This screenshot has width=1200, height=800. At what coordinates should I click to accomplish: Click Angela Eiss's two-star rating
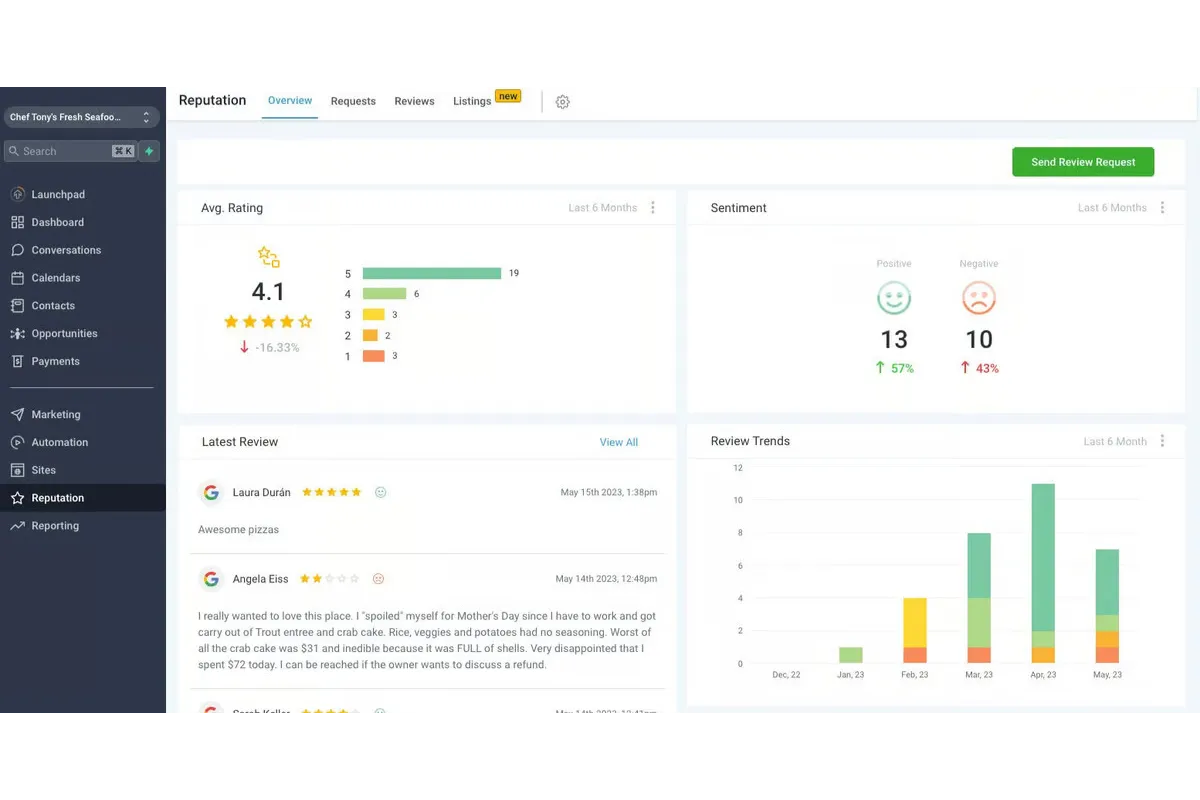tap(329, 578)
